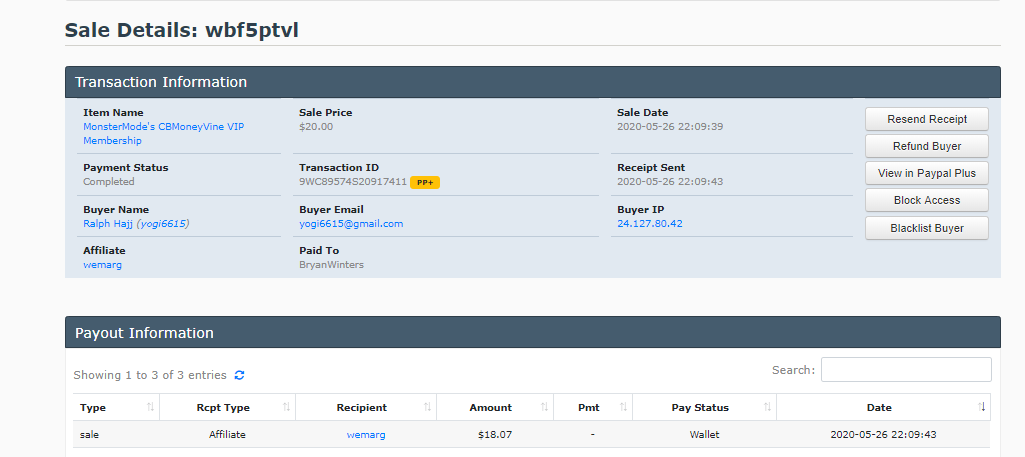Image resolution: width=1025 pixels, height=457 pixels.
Task: Open recipient wemarg link in payout table
Action: coord(366,434)
